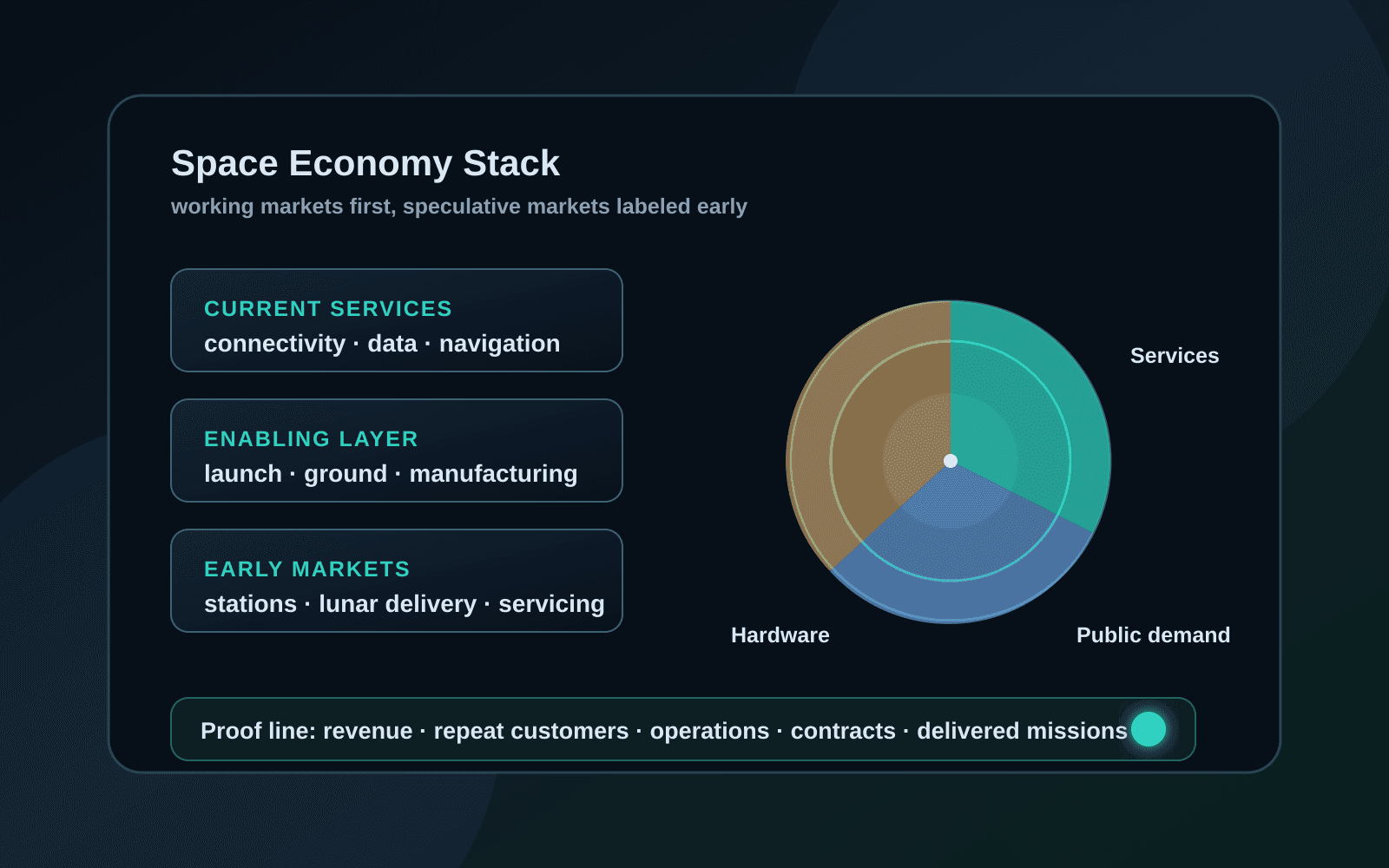Click the Services chart label
The height and width of the screenshot is (868, 1389).
(1175, 356)
